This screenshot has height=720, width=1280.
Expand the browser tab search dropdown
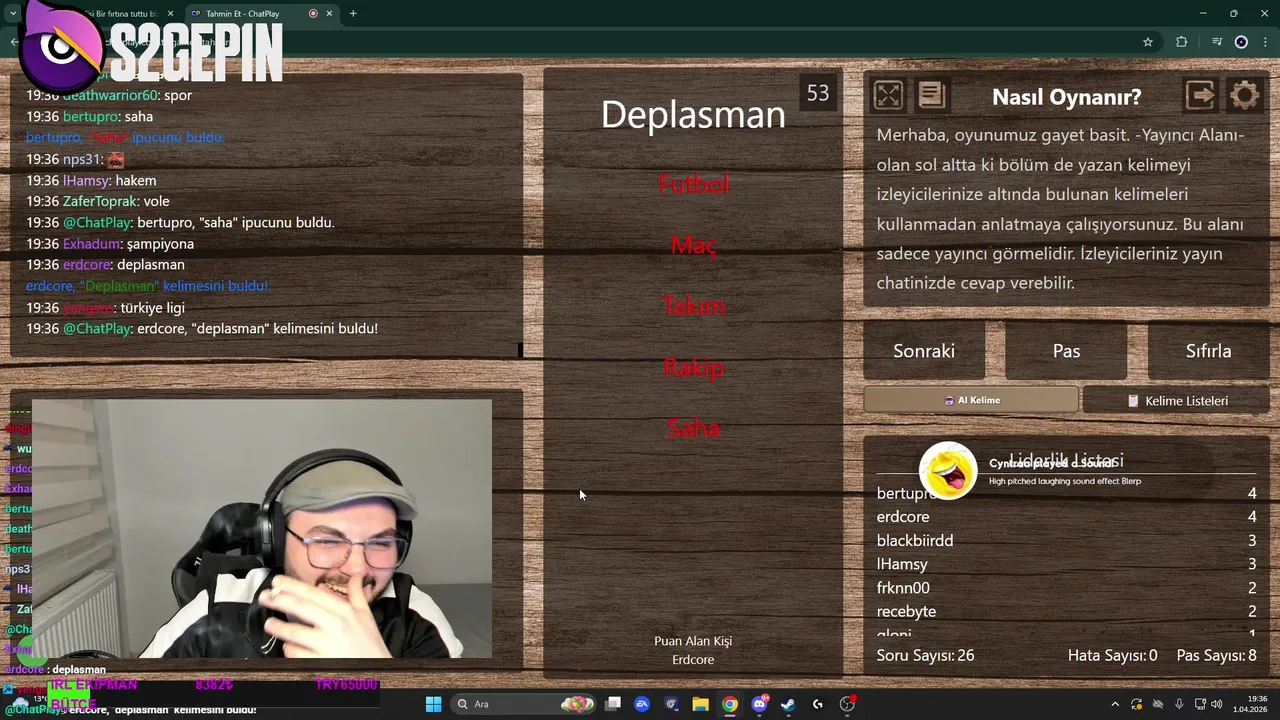tap(12, 14)
